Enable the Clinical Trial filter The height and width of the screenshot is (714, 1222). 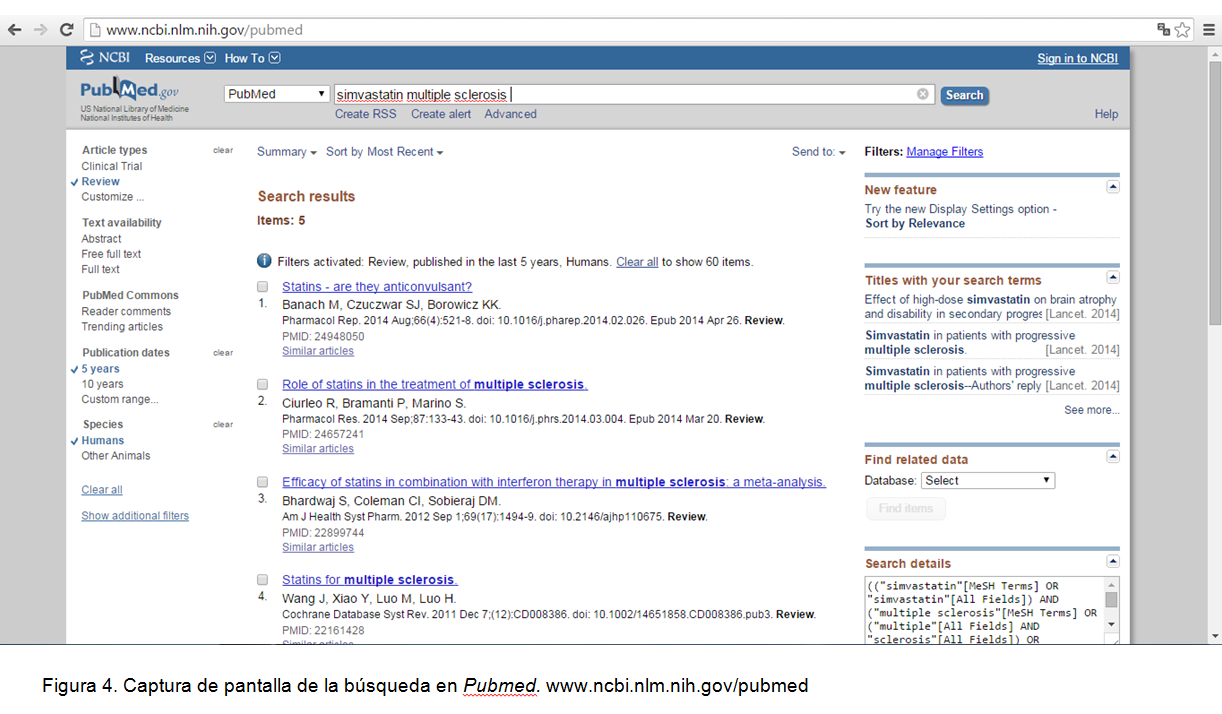112,166
